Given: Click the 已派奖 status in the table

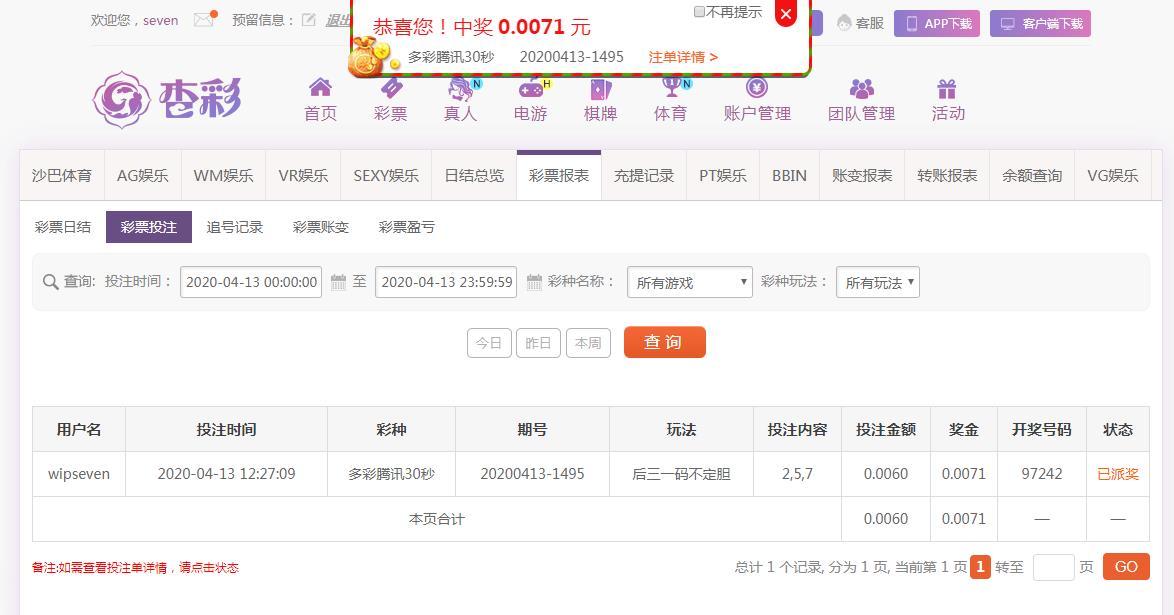Looking at the screenshot, I should [x=1117, y=474].
